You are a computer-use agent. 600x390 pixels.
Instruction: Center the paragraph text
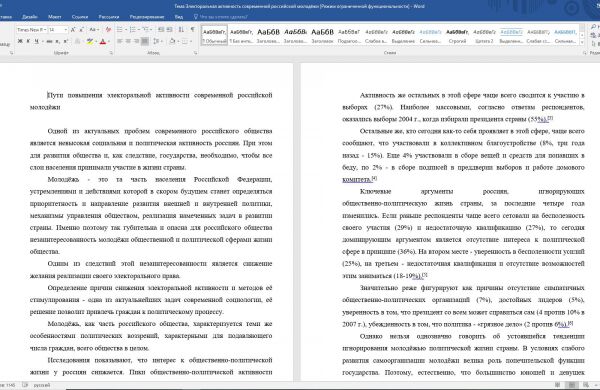(x=128, y=41)
